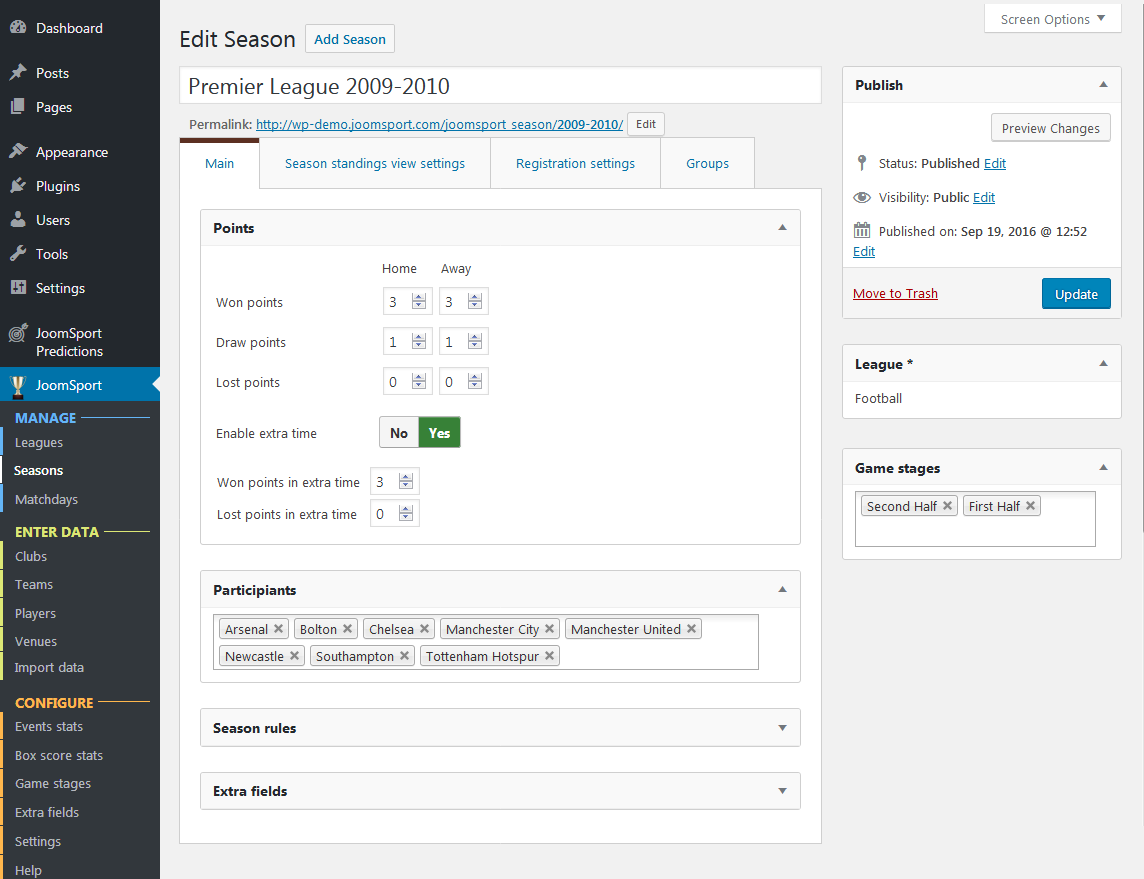
Task: Edit the Published status link
Action: point(994,163)
